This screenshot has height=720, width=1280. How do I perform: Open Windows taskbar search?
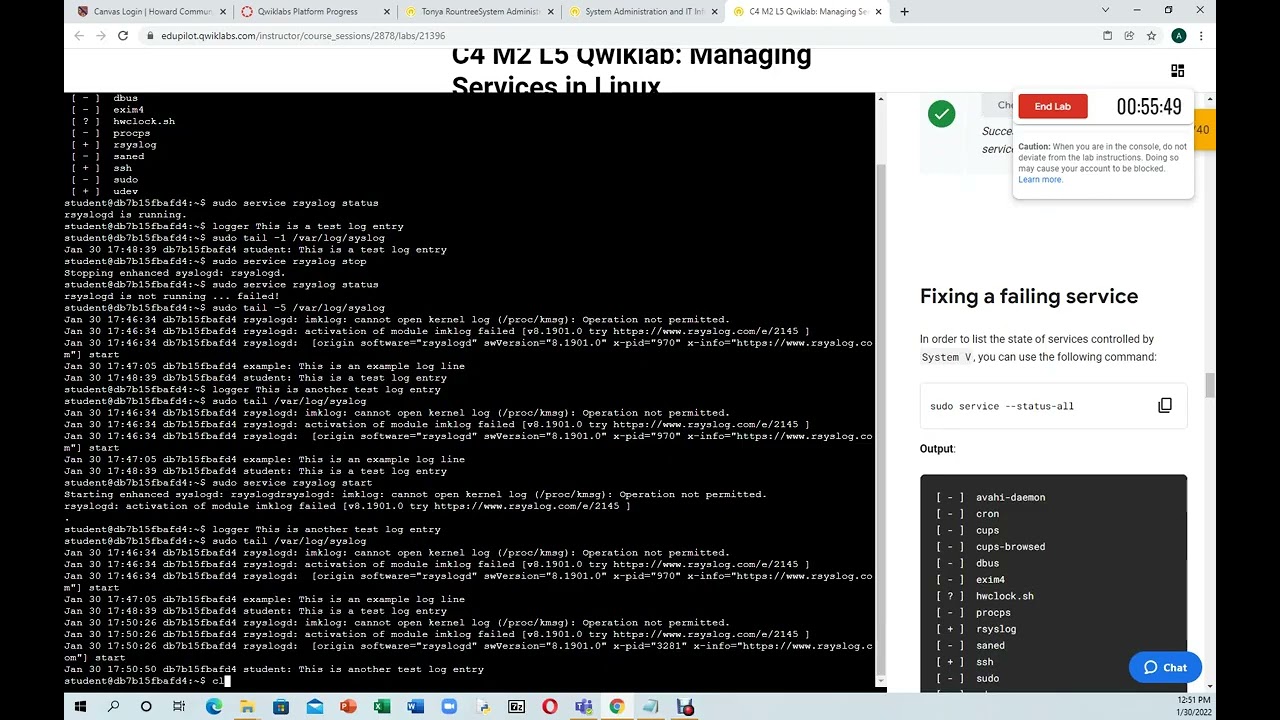pyautogui.click(x=113, y=707)
